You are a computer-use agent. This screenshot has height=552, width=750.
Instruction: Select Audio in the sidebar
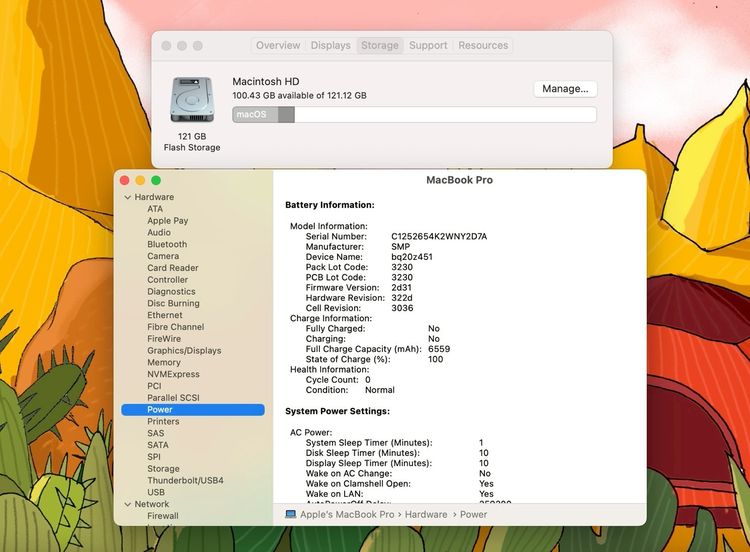pyautogui.click(x=159, y=232)
